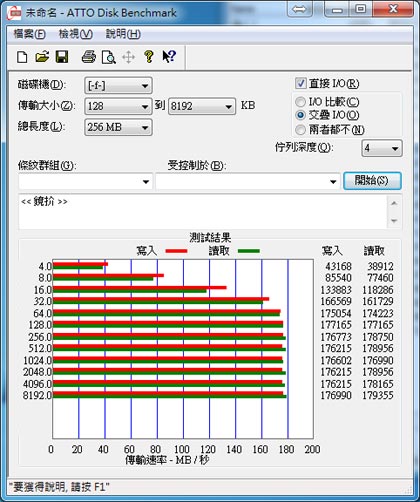Screen dimensions: 420x502
Task: Save results with the floppy disk icon
Action: tap(62, 57)
